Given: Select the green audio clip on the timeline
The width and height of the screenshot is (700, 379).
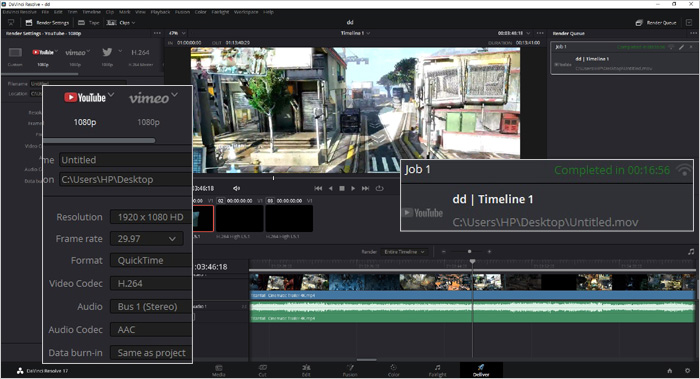Looking at the screenshot, I should (472, 312).
